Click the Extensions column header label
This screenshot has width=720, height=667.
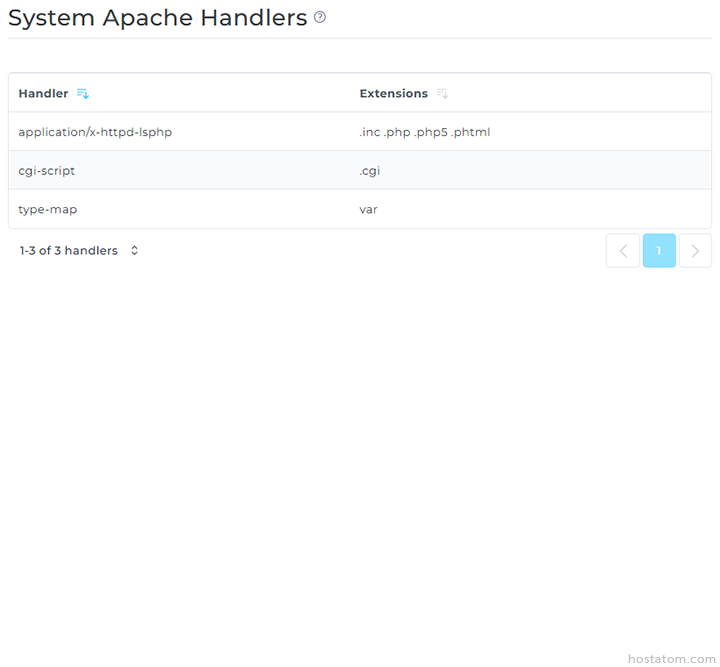click(x=393, y=94)
